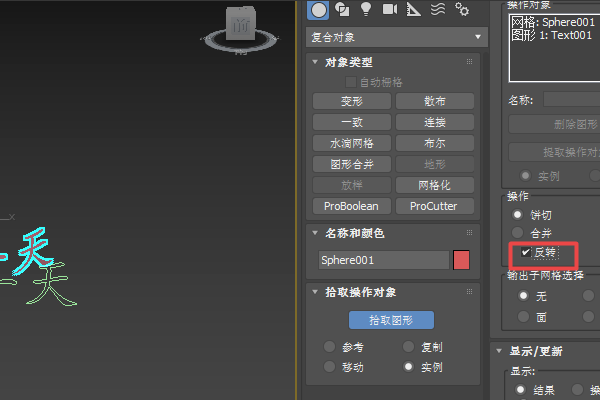
Task: Click the 对象类型 rollout grip handle
Action: [470, 62]
